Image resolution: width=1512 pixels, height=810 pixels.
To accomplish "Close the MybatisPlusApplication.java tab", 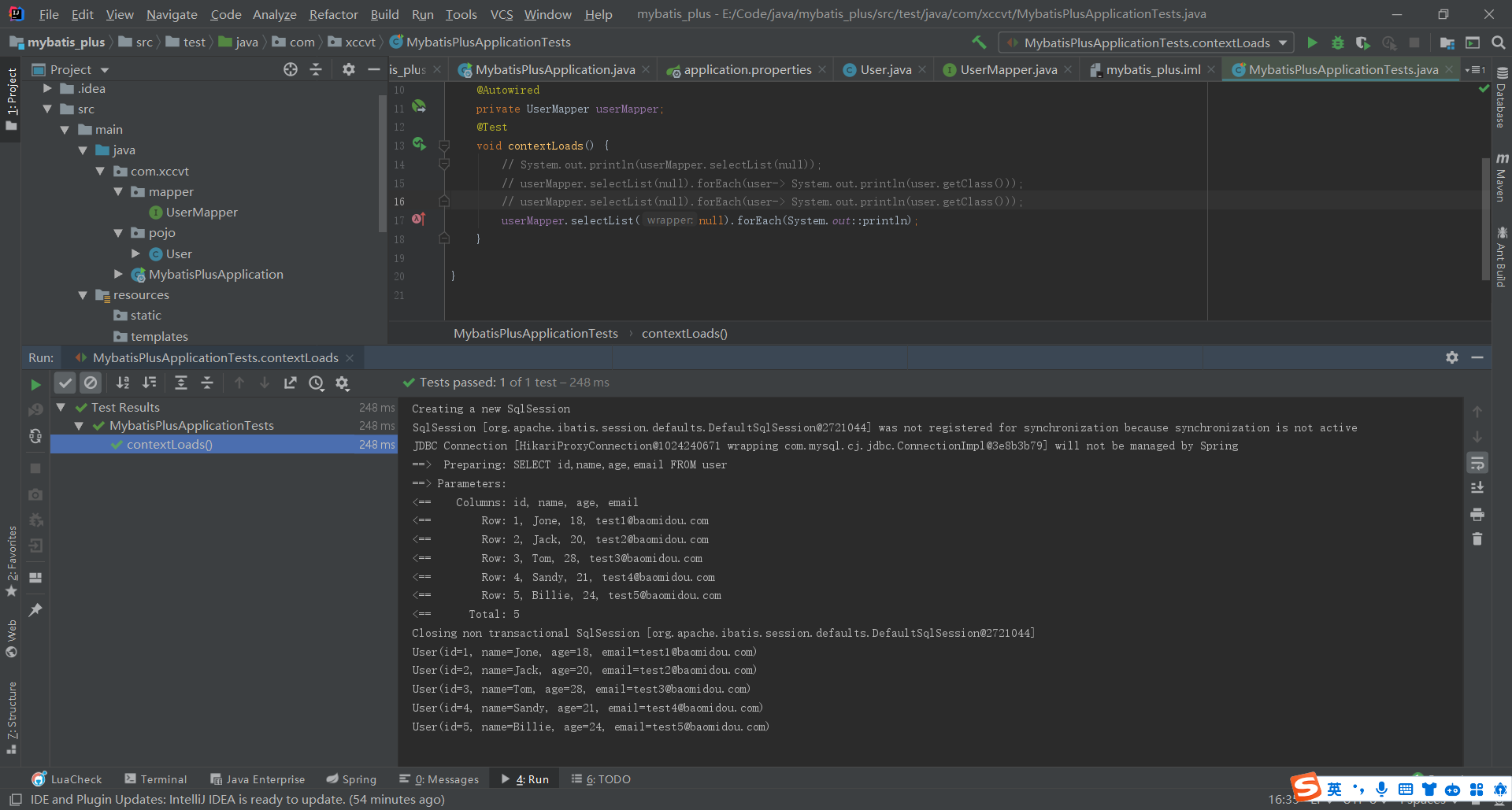I will pyautogui.click(x=646, y=69).
